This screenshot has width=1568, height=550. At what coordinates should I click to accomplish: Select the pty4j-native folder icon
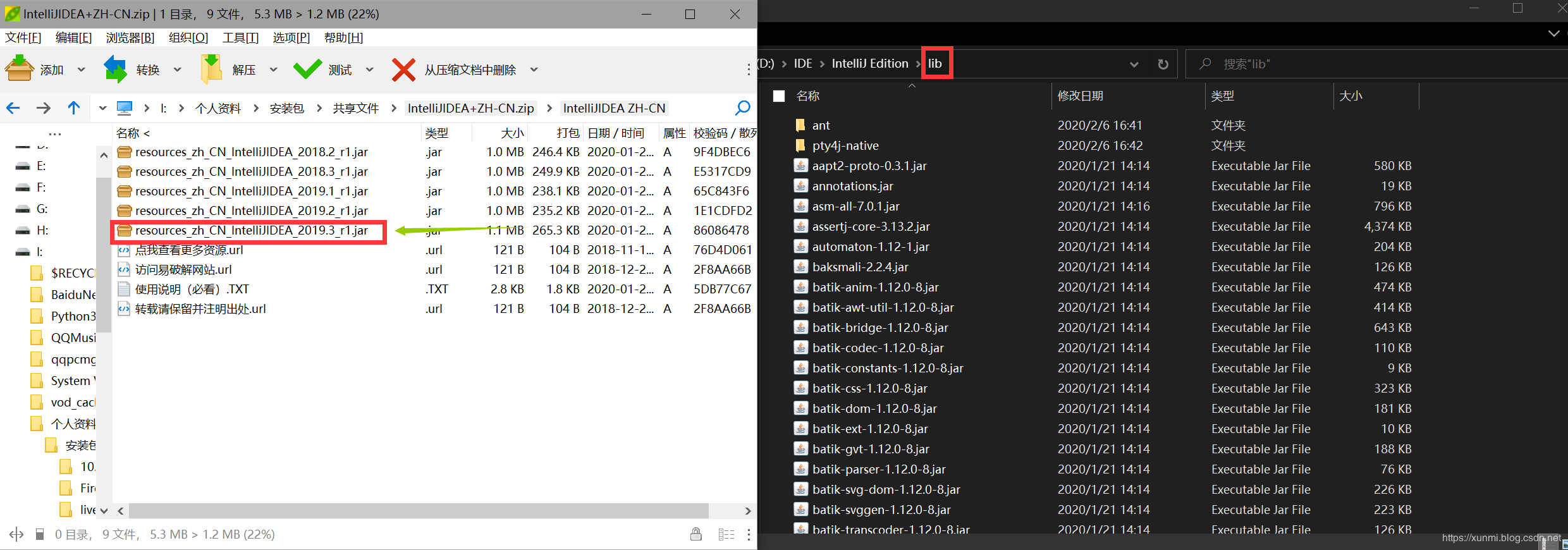(800, 145)
